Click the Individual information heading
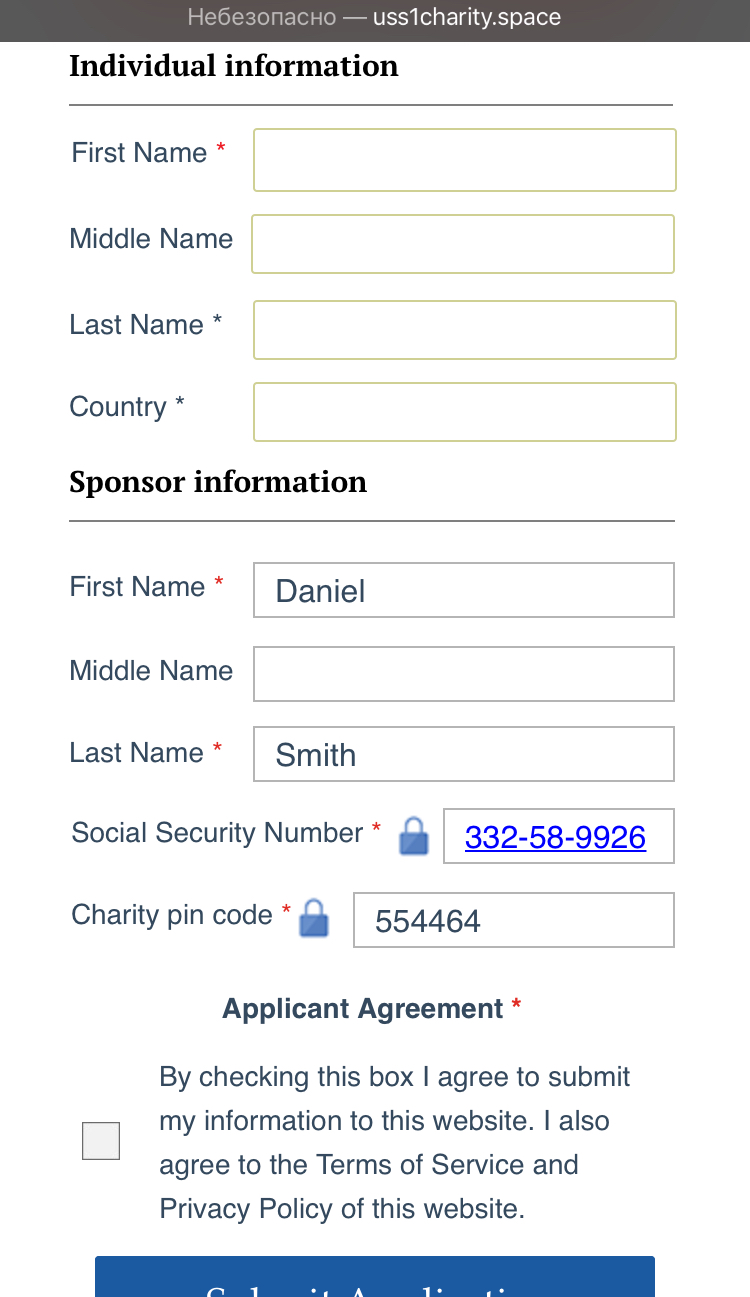 click(234, 66)
